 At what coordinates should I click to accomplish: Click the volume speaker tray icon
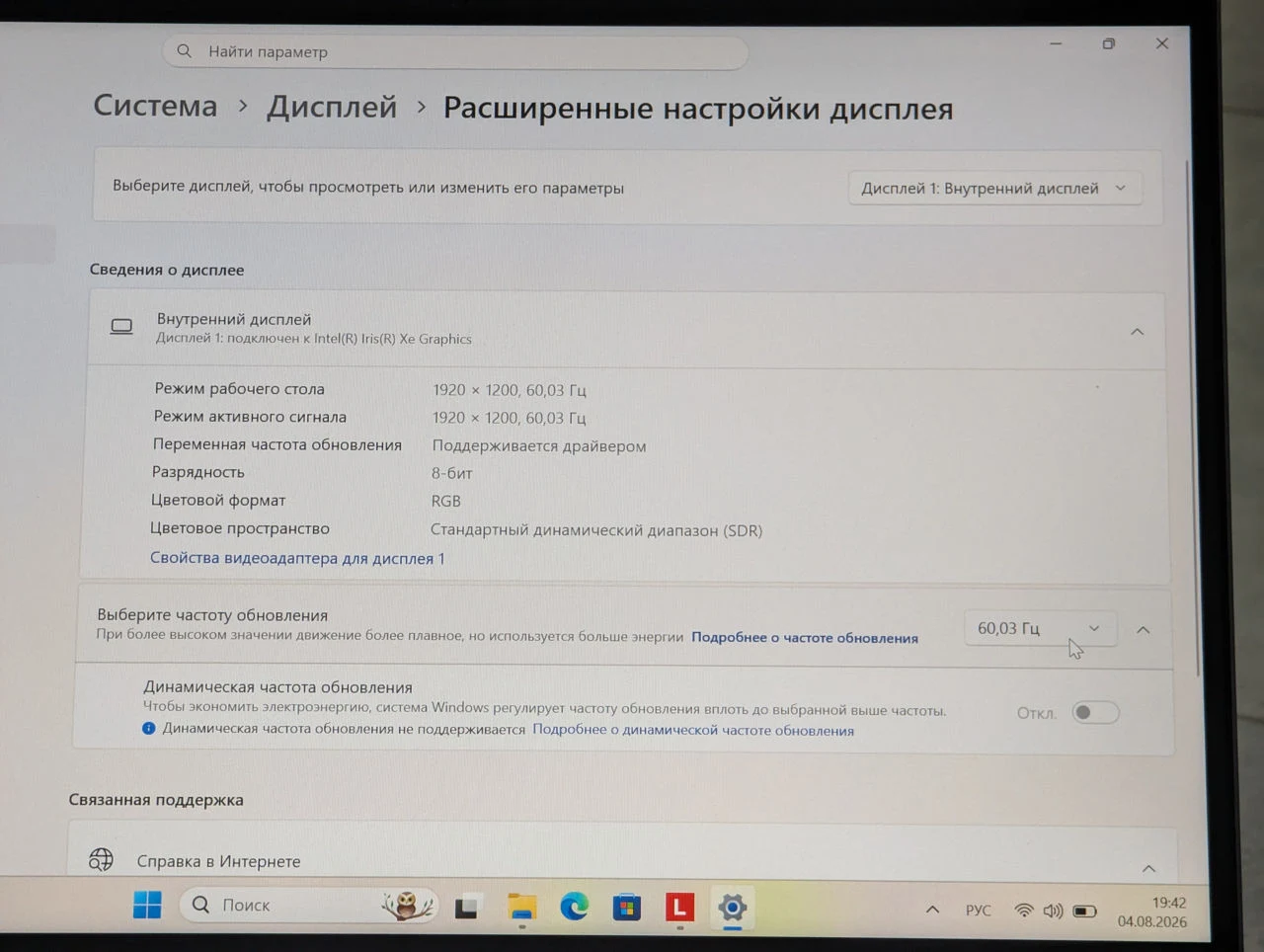(1054, 911)
